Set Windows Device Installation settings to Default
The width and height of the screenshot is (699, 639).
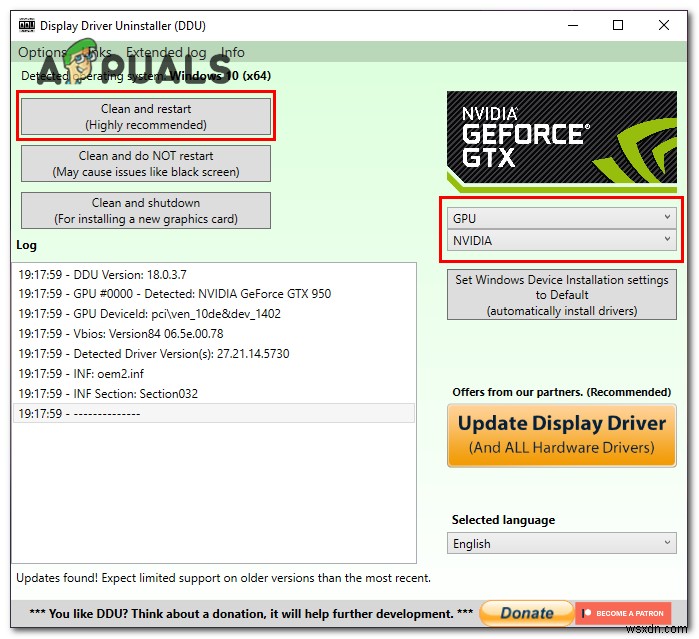pyautogui.click(x=561, y=295)
